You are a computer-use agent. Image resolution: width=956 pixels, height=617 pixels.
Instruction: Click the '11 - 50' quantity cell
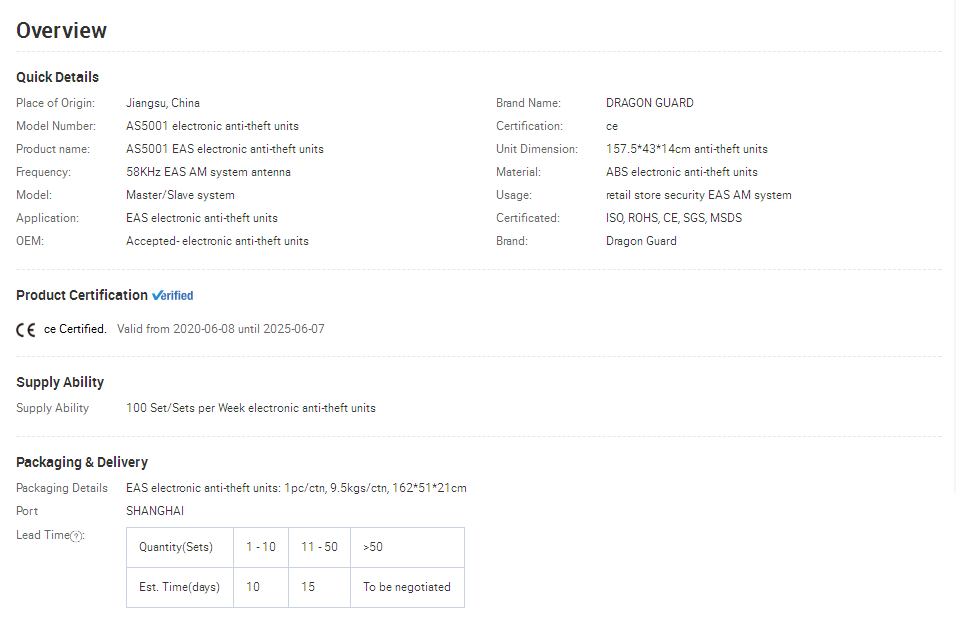pyautogui.click(x=319, y=547)
